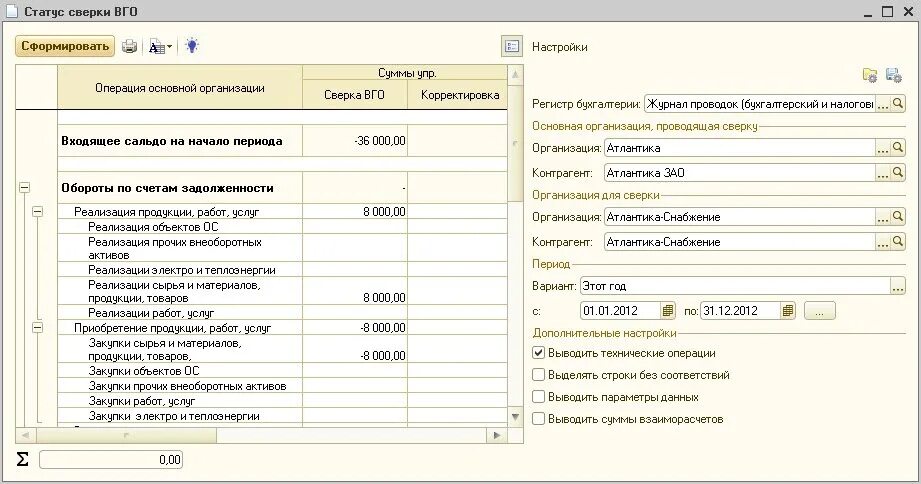Enable Выводить параметры данных
This screenshot has width=921, height=484.
(x=538, y=397)
